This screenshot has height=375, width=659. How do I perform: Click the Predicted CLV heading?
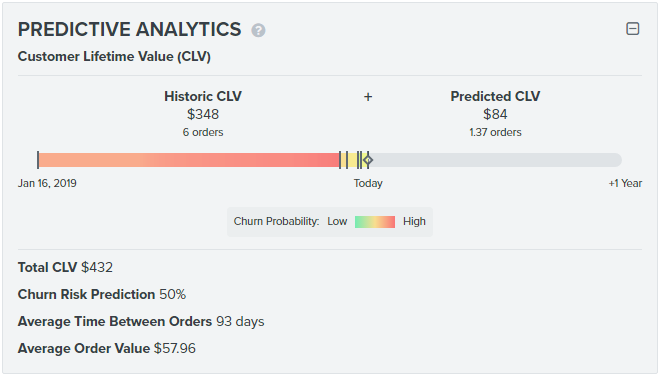495,96
